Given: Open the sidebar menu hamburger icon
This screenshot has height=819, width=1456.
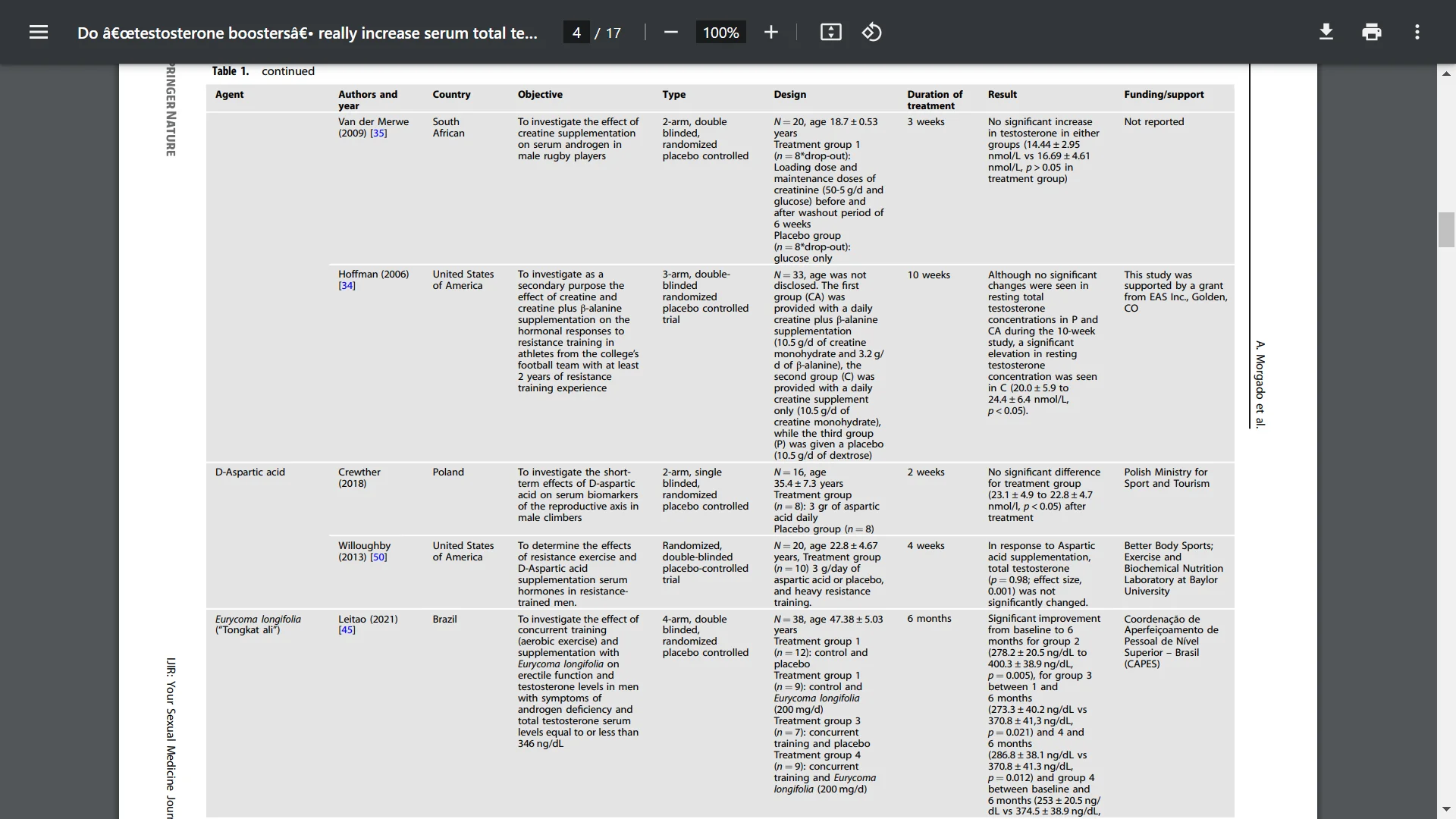Looking at the screenshot, I should click(x=39, y=32).
